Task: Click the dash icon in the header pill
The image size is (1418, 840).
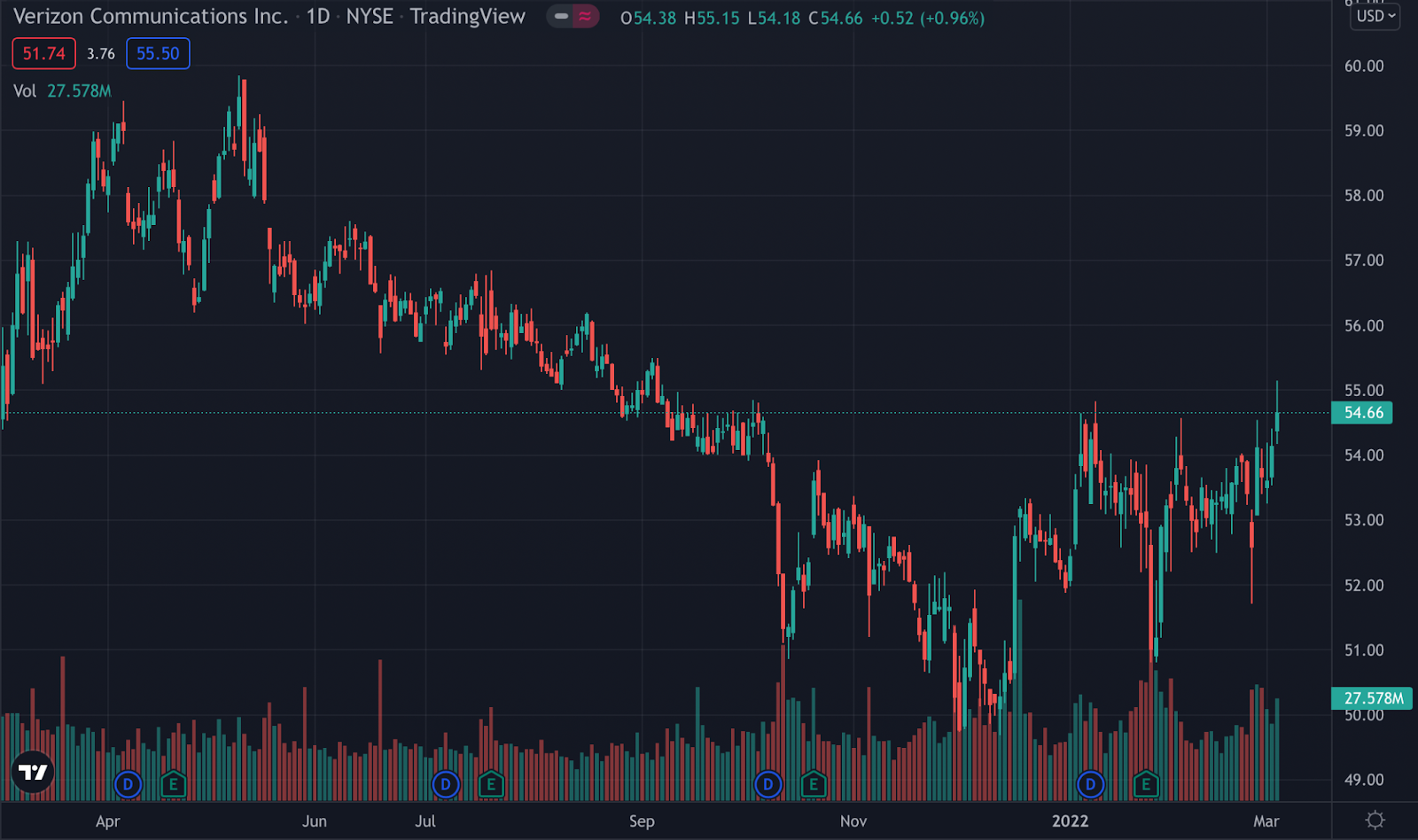Action: coord(561,17)
